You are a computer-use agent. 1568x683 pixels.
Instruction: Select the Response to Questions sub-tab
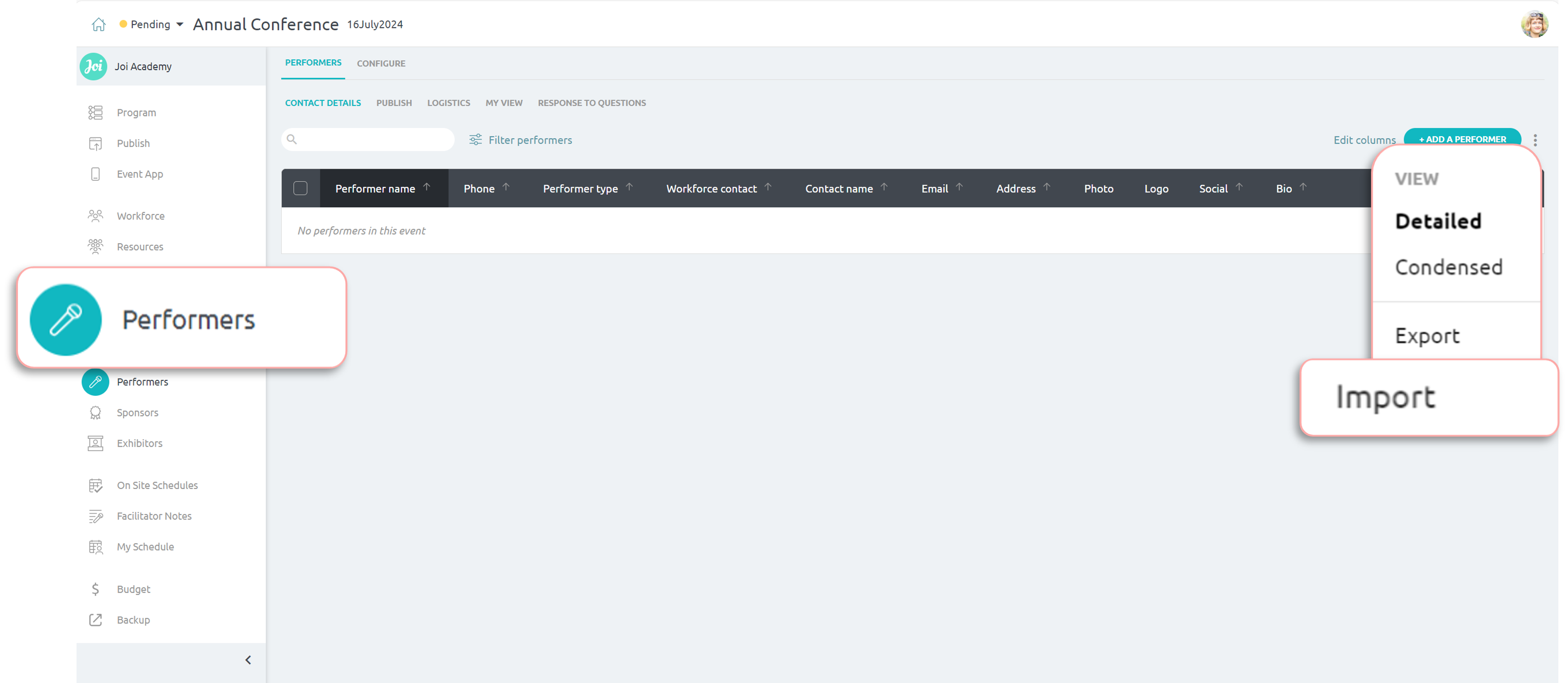pos(592,103)
